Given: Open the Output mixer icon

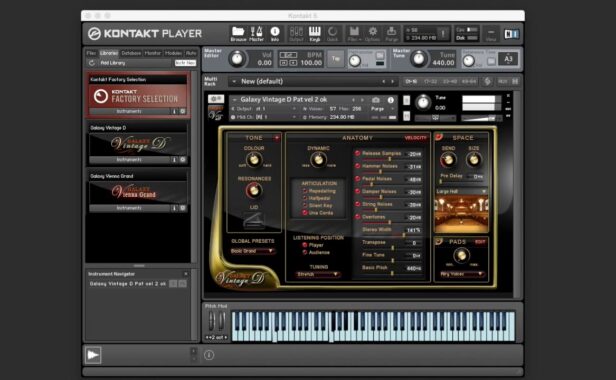Looking at the screenshot, I should coord(296,32).
